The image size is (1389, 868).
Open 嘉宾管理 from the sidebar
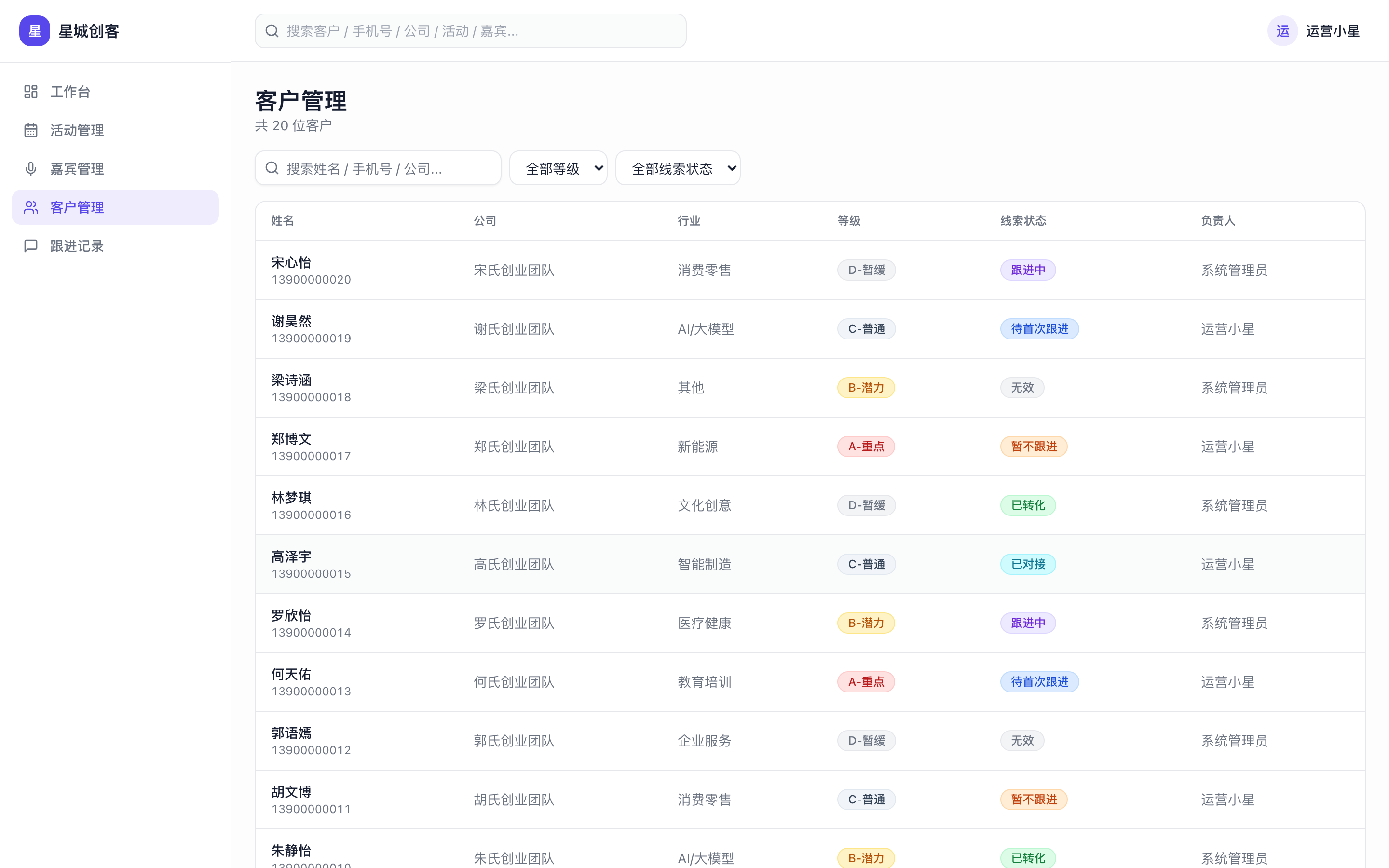(115, 169)
